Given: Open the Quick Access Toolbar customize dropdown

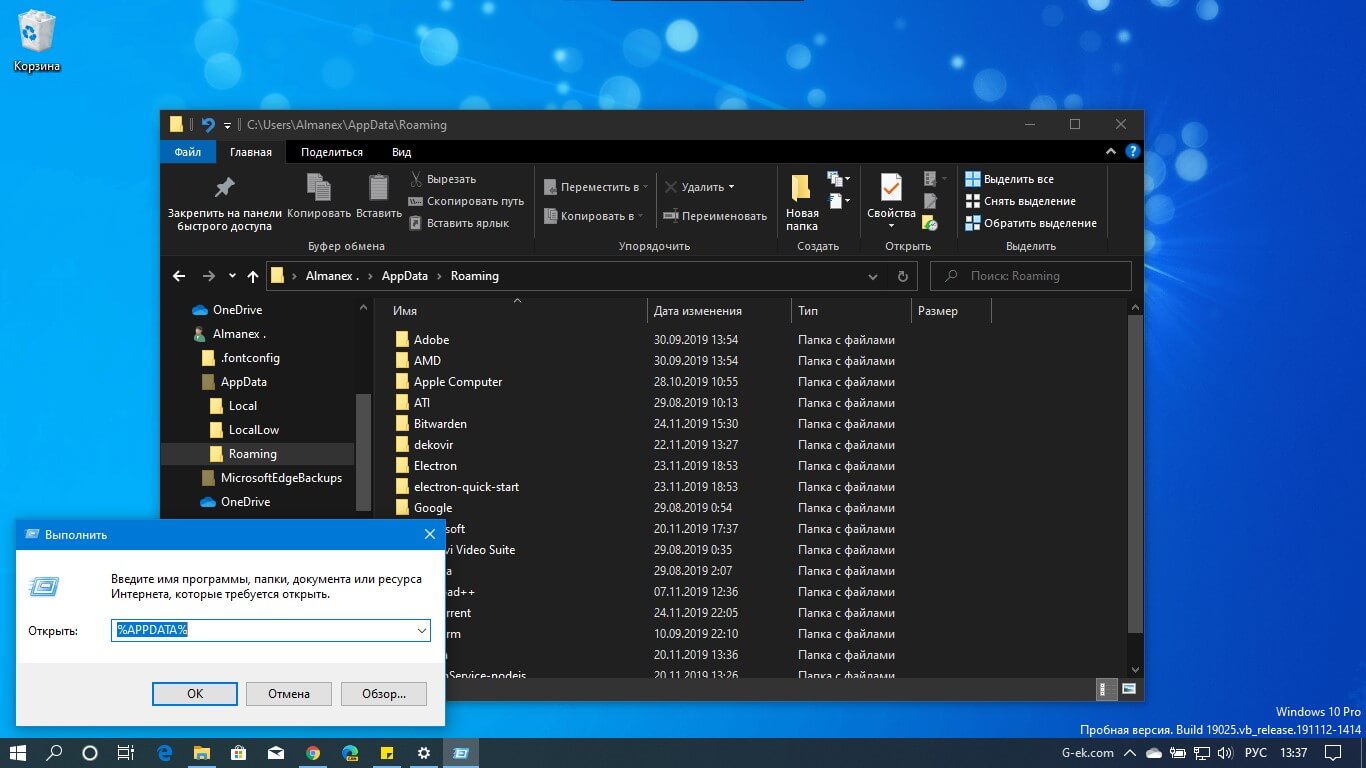Looking at the screenshot, I should tap(227, 126).
